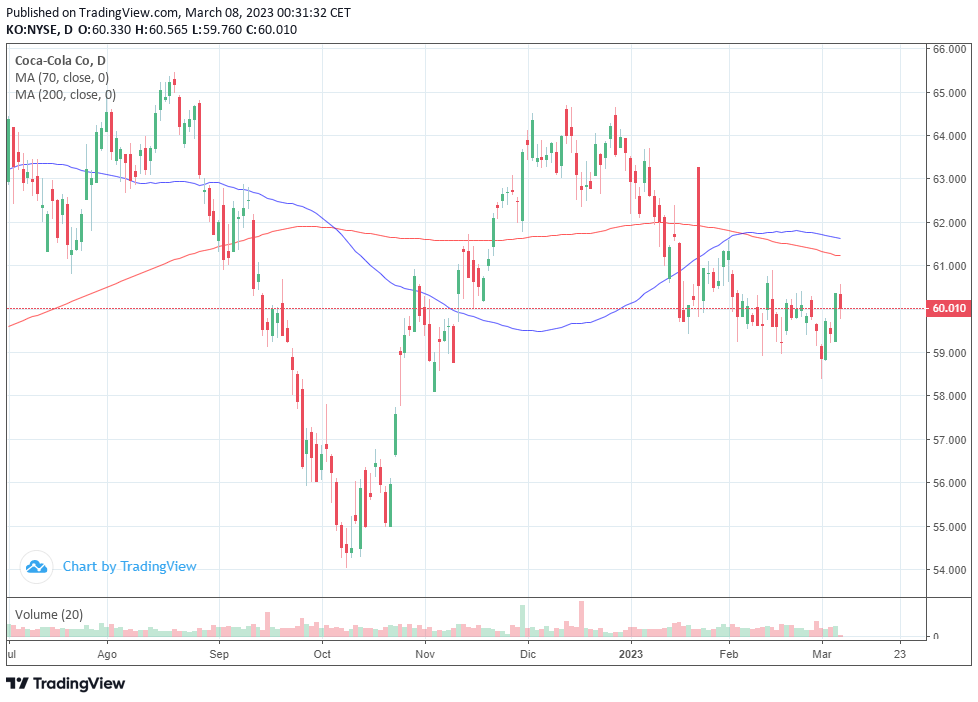Image resolution: width=978 pixels, height=702 pixels.
Task: Click the '2023' year label on time axis
Action: pyautogui.click(x=631, y=655)
